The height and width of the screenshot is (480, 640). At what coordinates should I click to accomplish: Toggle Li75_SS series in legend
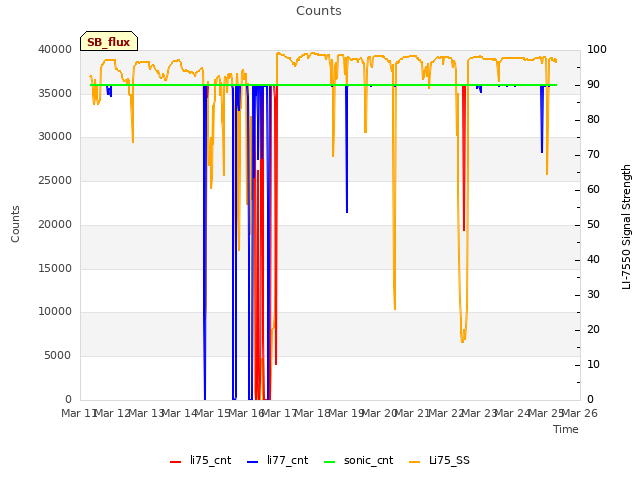(x=439, y=460)
